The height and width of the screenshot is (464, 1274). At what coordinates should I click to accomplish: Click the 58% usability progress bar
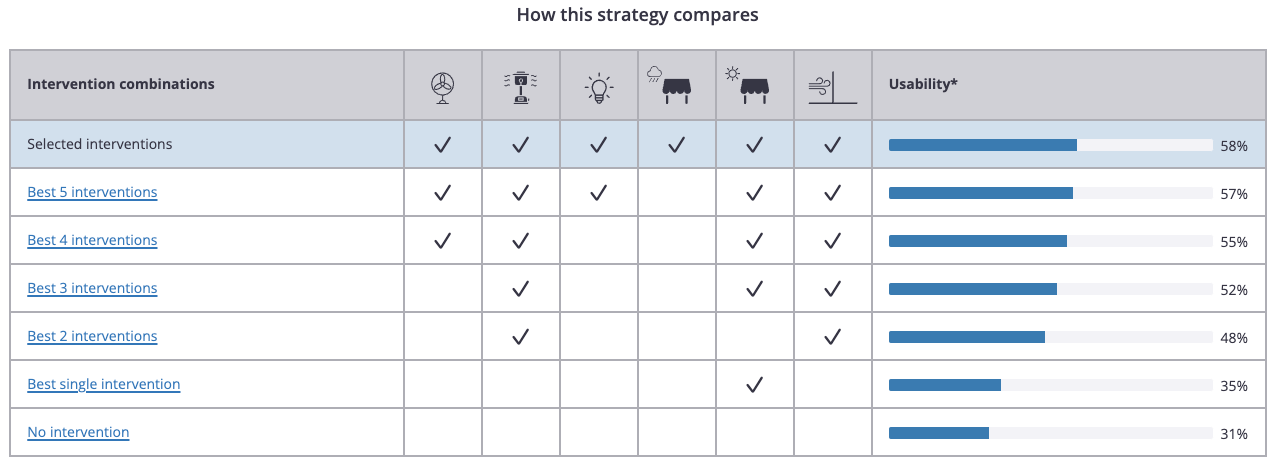tap(1051, 145)
